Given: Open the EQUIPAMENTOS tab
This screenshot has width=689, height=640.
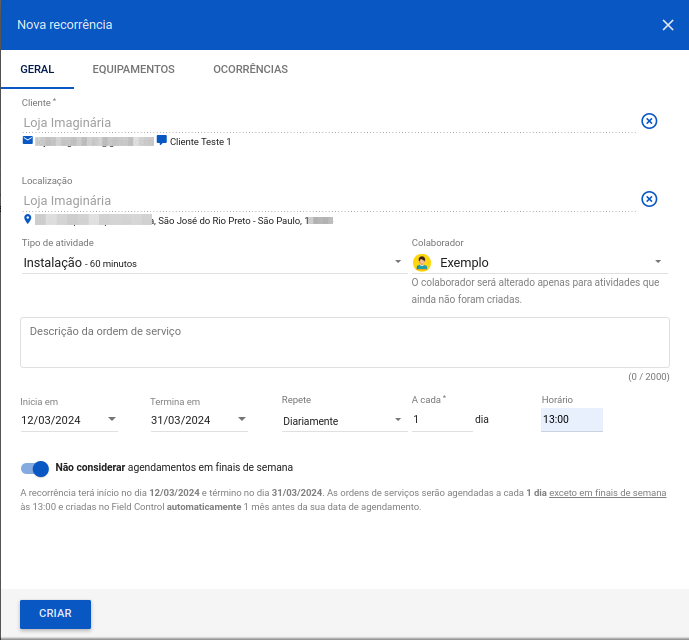Looking at the screenshot, I should click(133, 69).
